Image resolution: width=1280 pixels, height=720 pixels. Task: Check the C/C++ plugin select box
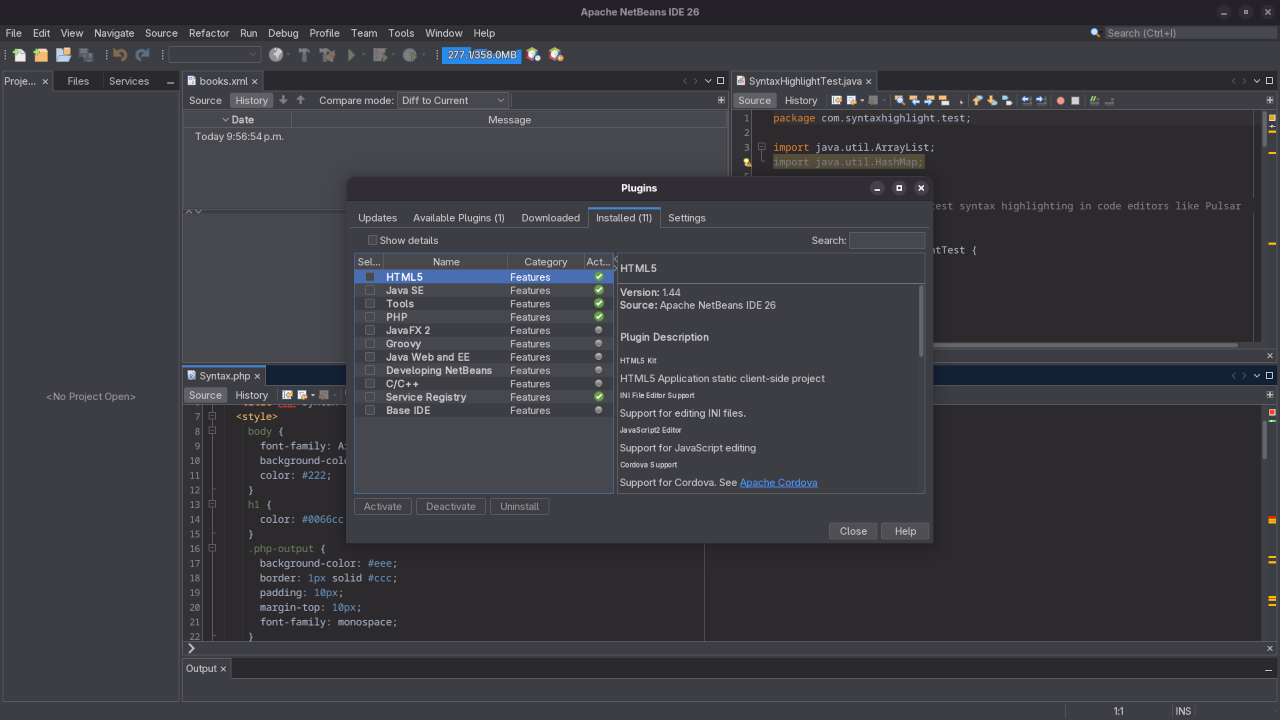(370, 384)
